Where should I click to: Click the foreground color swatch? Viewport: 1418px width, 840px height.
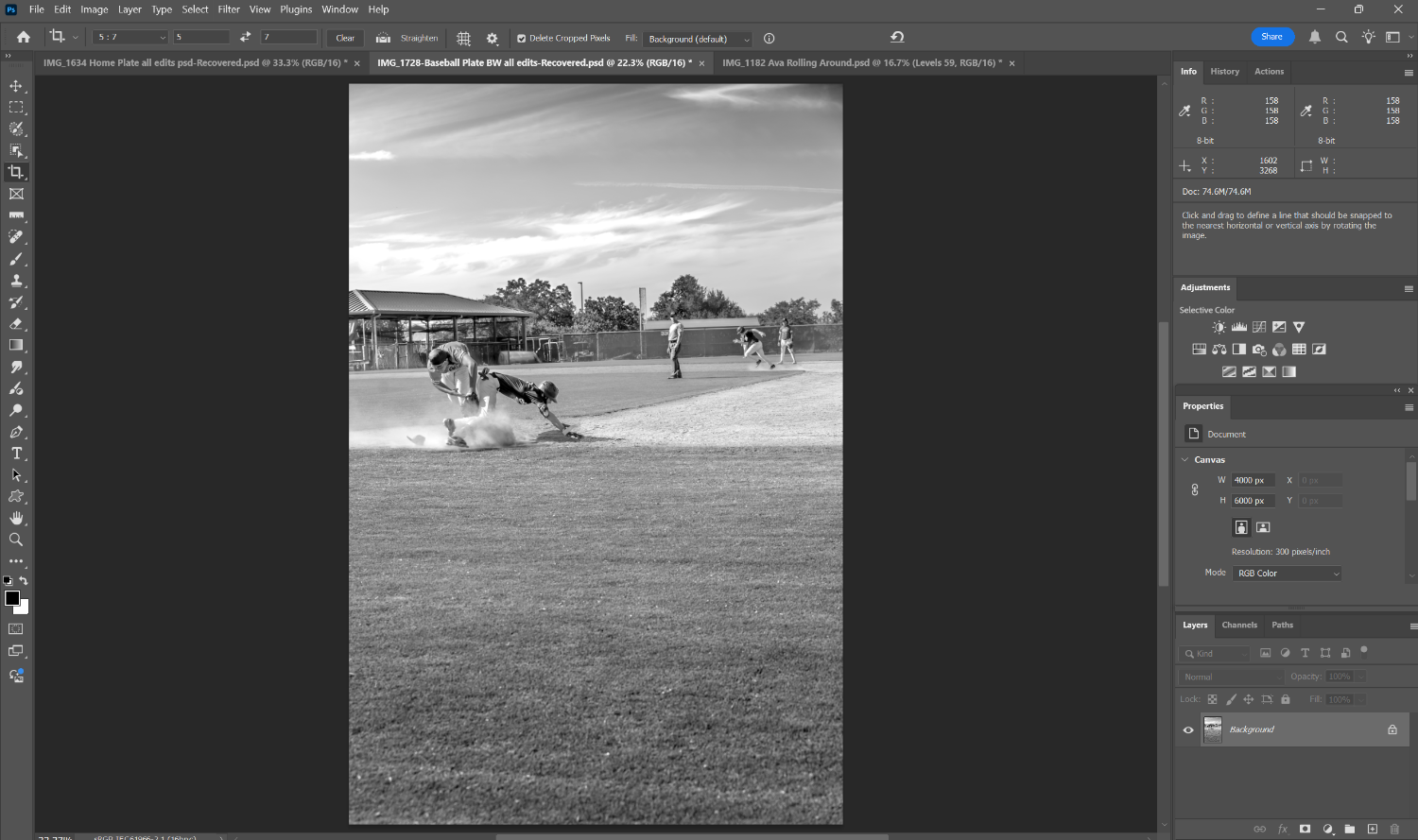(12, 598)
